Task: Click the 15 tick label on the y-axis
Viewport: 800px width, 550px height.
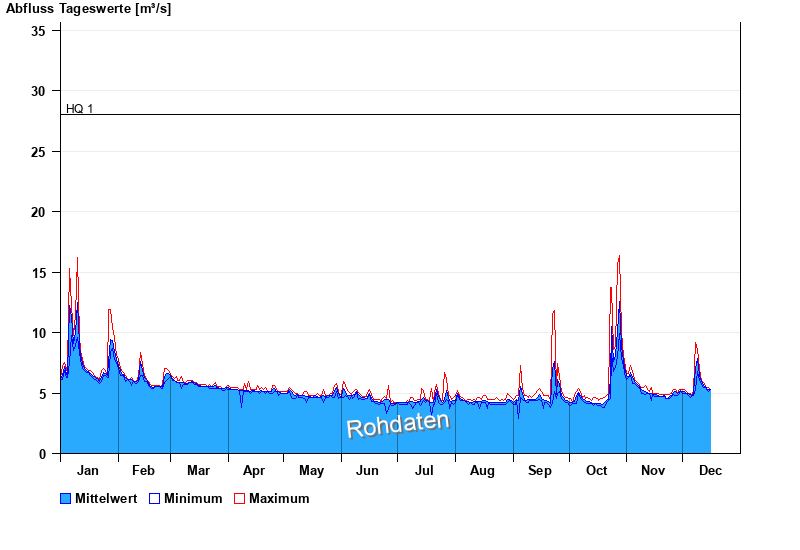Action: click(38, 273)
